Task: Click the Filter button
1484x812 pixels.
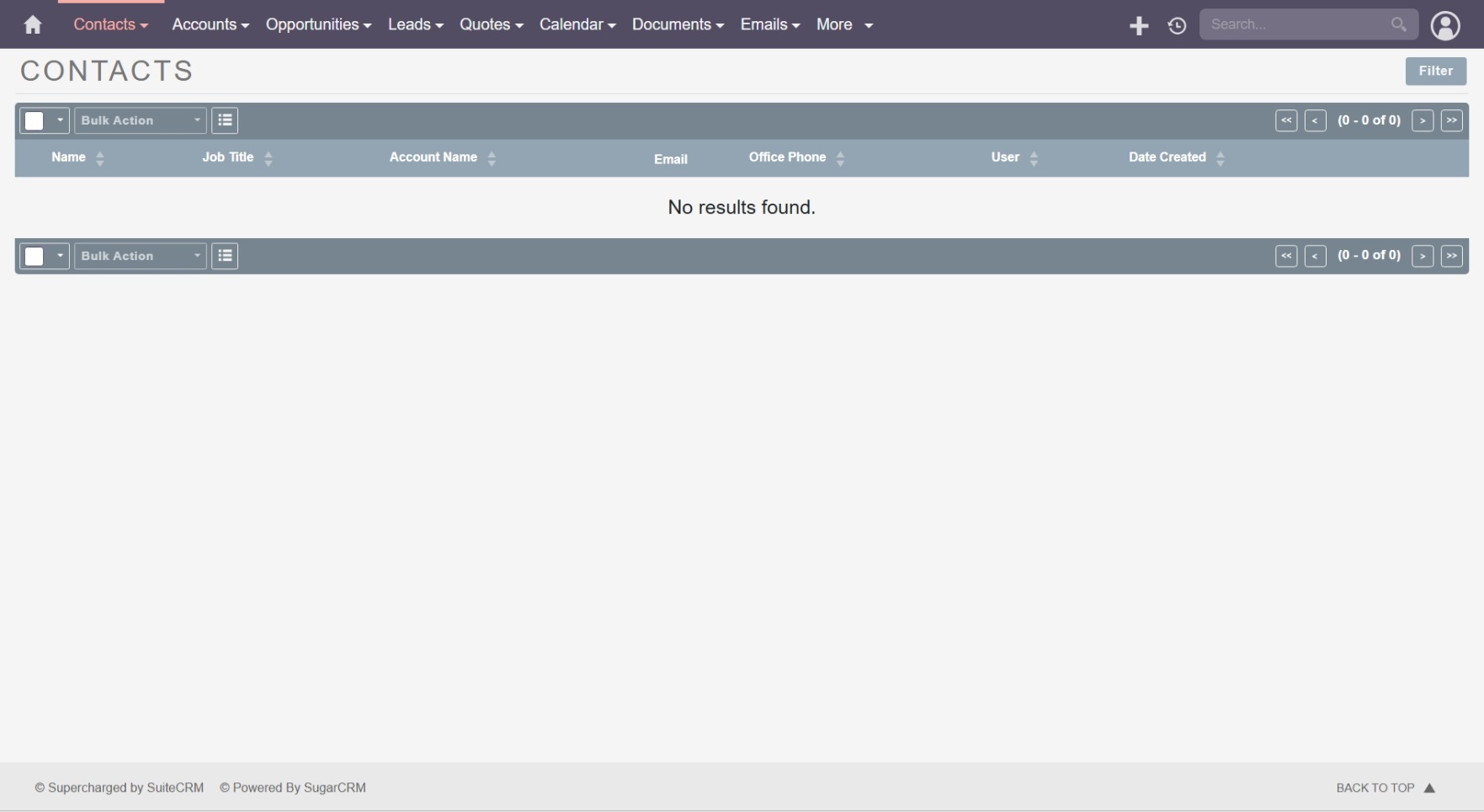Action: tap(1435, 72)
